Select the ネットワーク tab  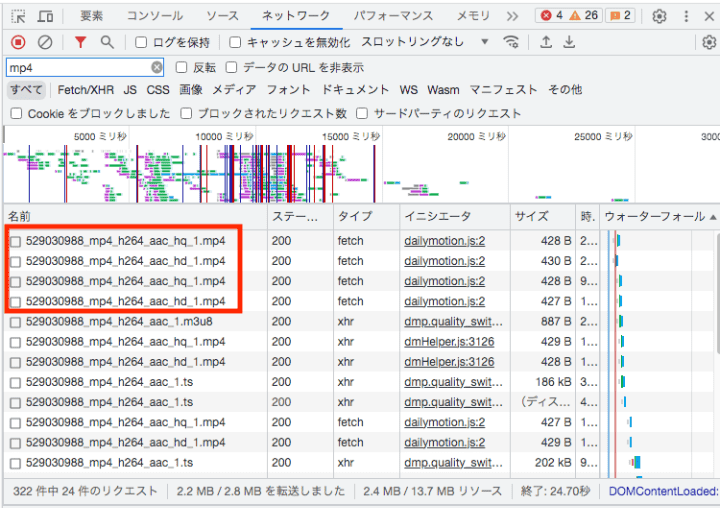pyautogui.click(x=296, y=16)
